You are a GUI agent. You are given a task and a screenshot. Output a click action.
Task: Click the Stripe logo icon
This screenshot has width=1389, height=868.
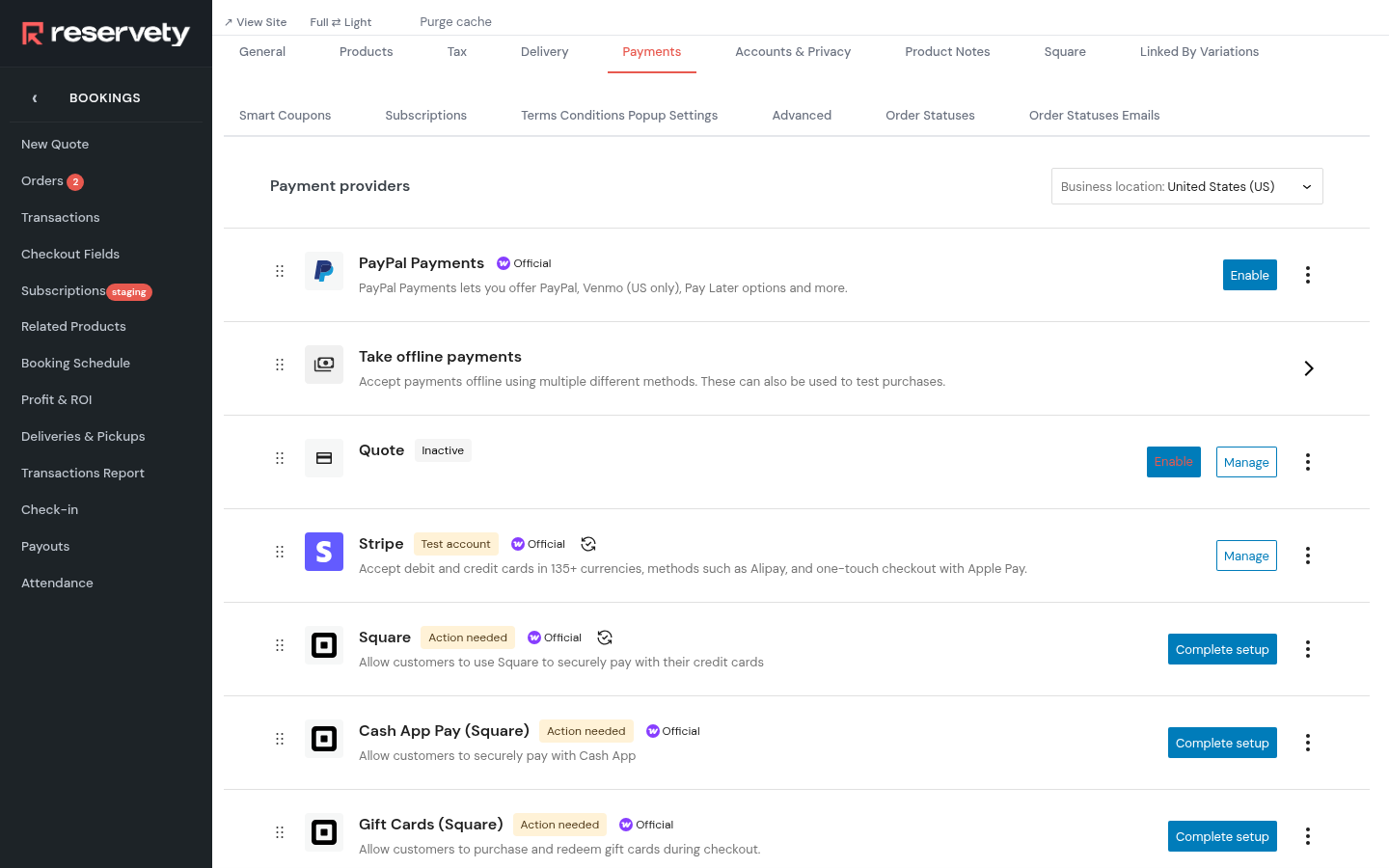point(324,552)
